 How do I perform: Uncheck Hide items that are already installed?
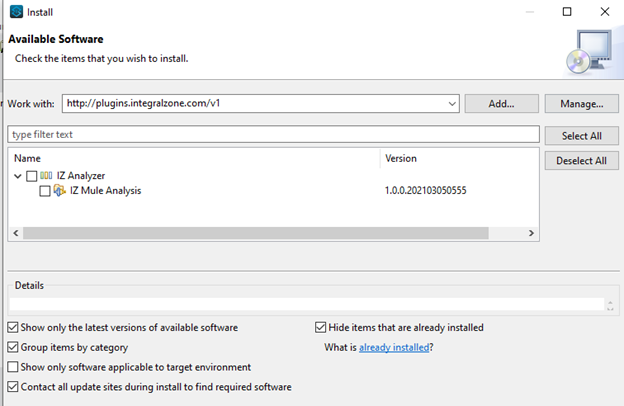coord(321,328)
